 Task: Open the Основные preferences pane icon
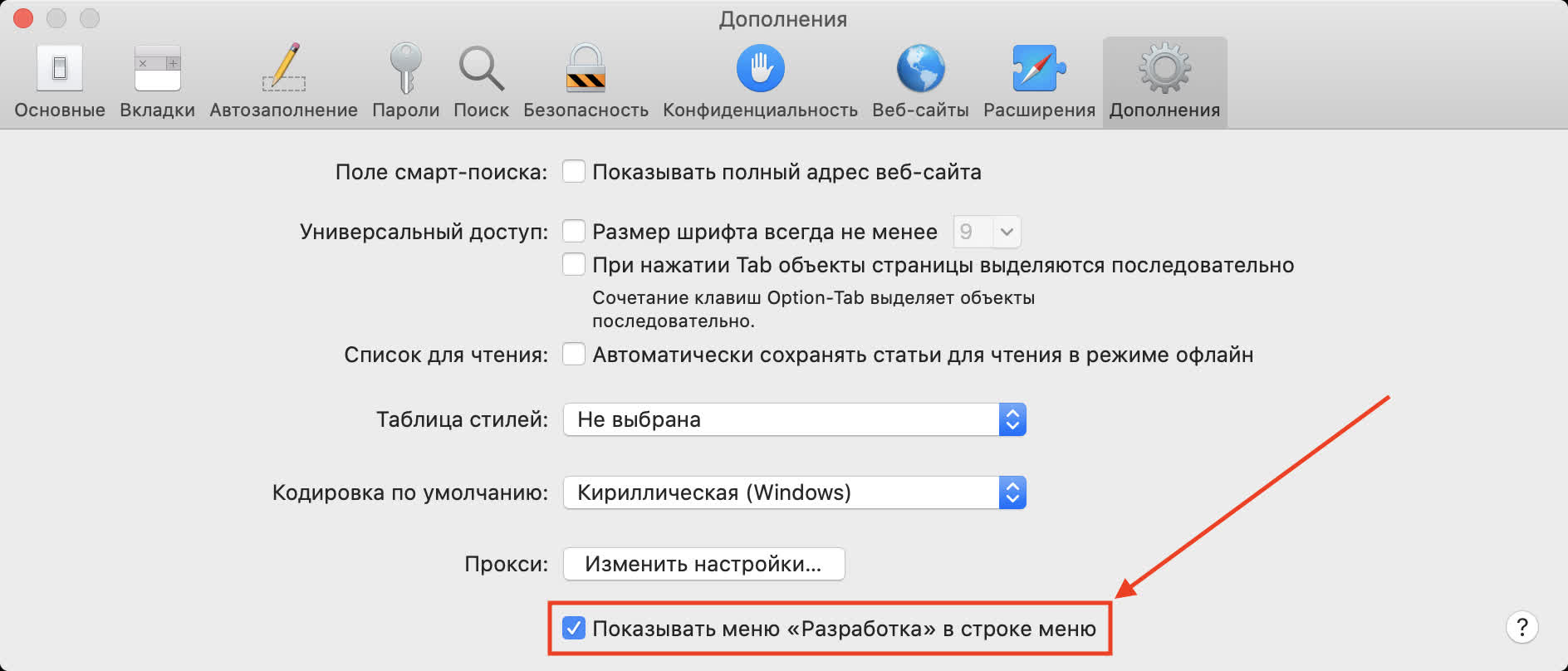tap(60, 68)
